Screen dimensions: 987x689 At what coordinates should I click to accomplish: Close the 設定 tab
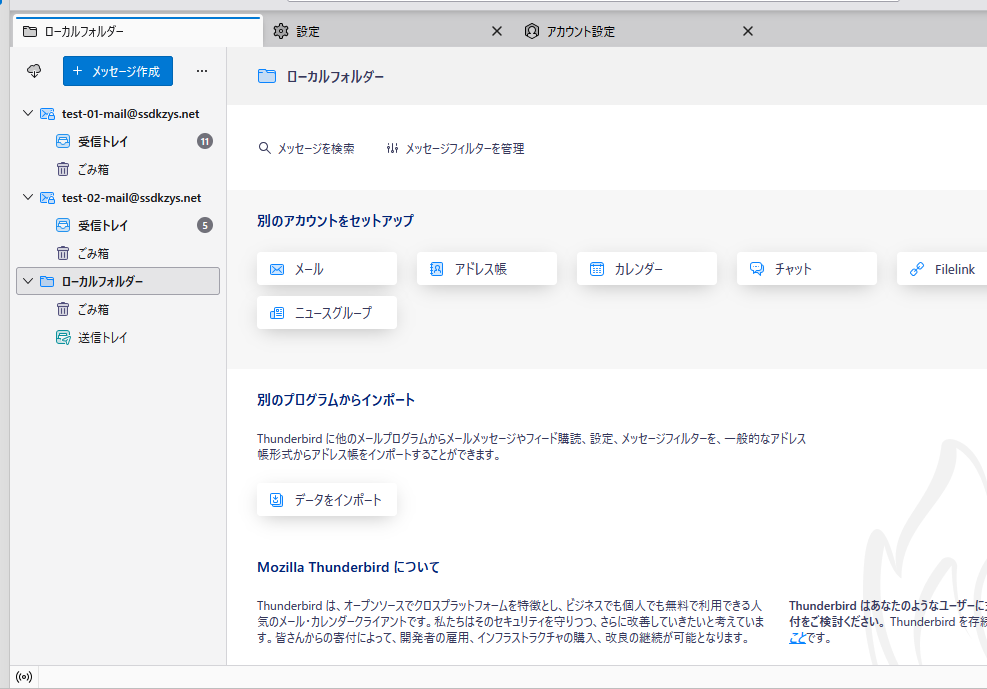(497, 31)
